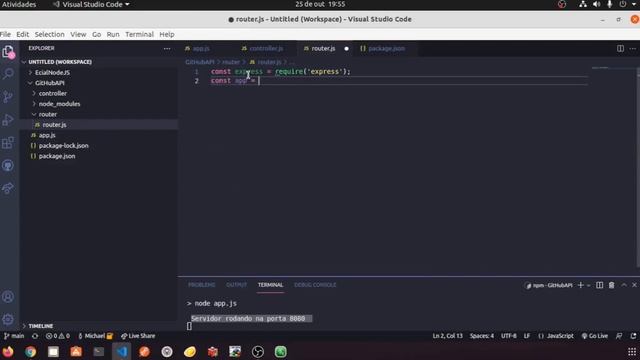Click the feedback icon in status bar
Image resolution: width=640 pixels, height=360 pixels.
tap(619, 336)
